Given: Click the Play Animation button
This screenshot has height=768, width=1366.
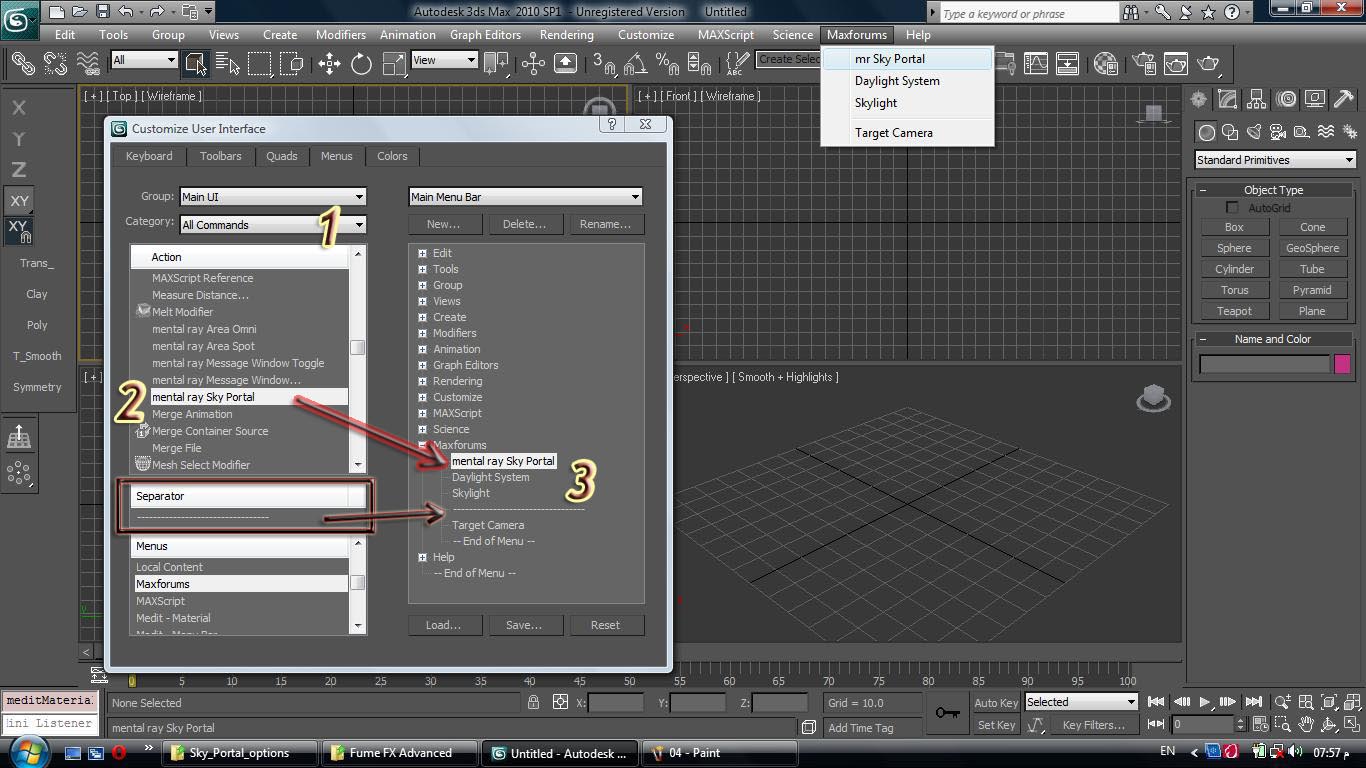Looking at the screenshot, I should [x=1205, y=702].
